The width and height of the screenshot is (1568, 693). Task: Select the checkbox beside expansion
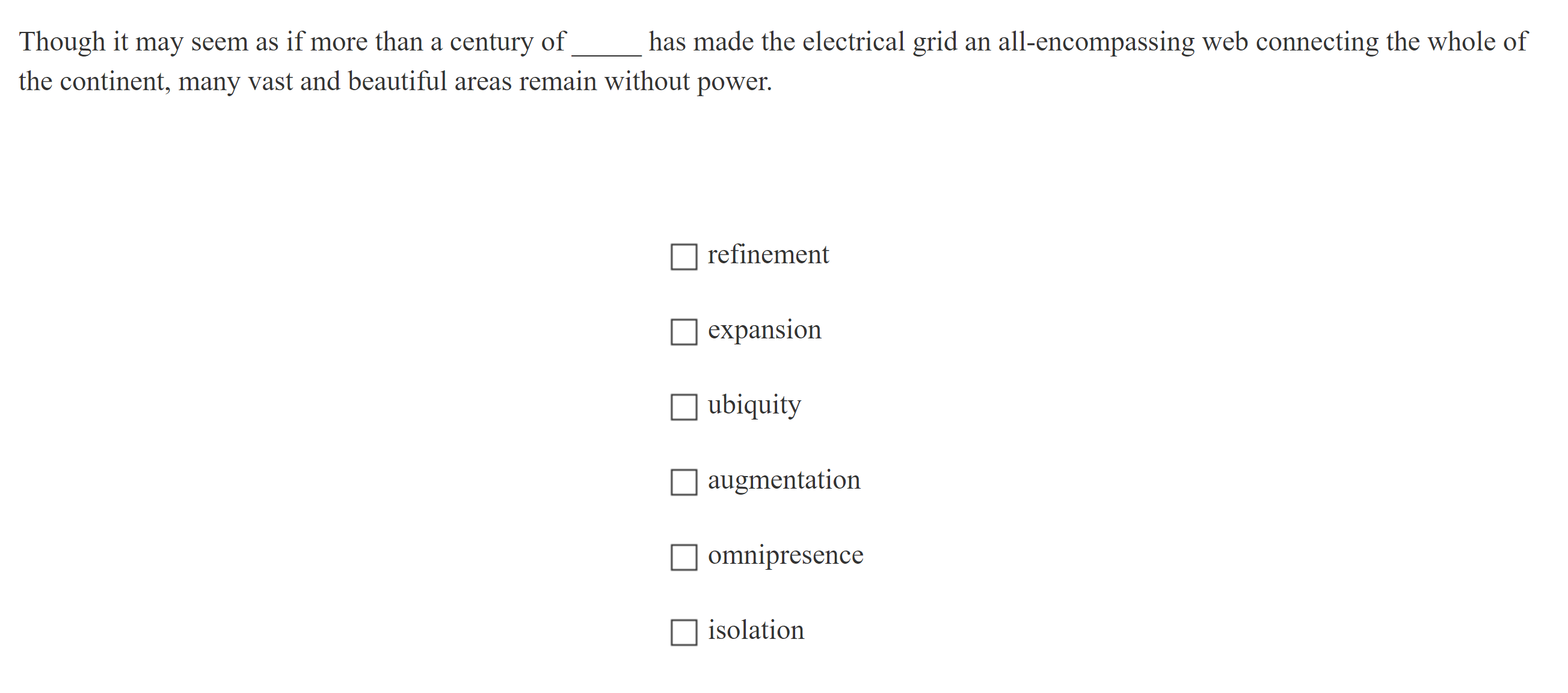(683, 333)
